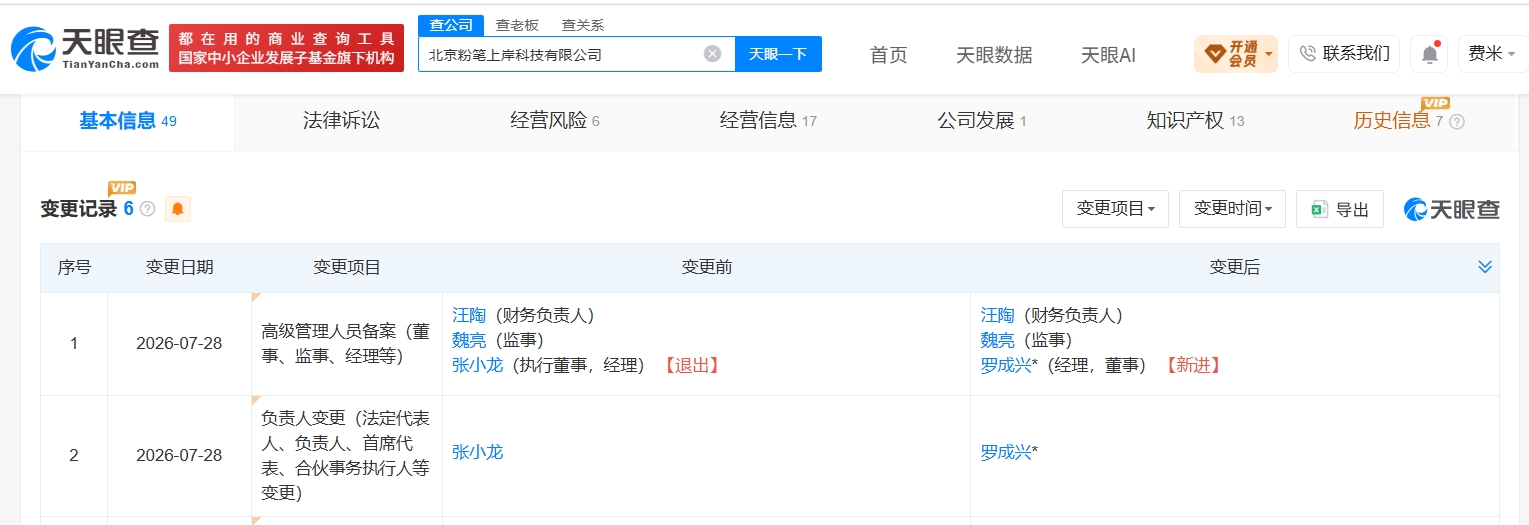This screenshot has width=1529, height=525.
Task: Expand the double-chevron in the table header
Action: coord(1485,267)
